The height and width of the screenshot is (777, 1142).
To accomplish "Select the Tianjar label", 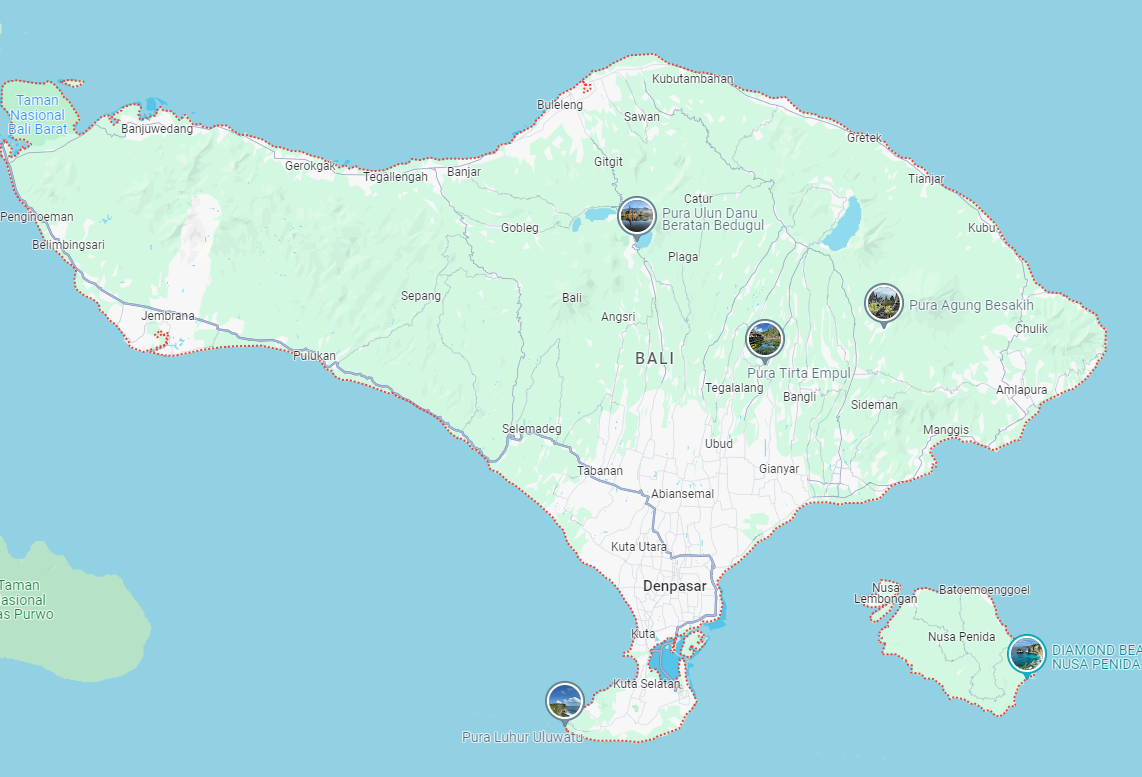I will click(926, 178).
